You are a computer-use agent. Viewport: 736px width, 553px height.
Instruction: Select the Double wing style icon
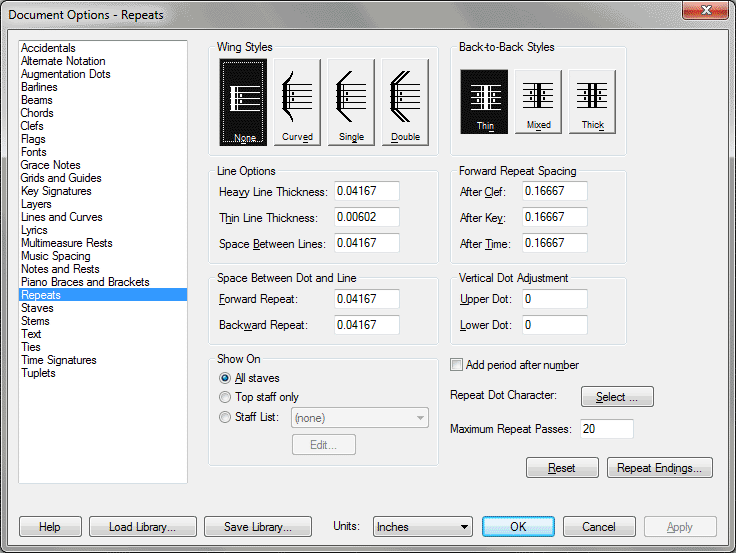(405, 102)
